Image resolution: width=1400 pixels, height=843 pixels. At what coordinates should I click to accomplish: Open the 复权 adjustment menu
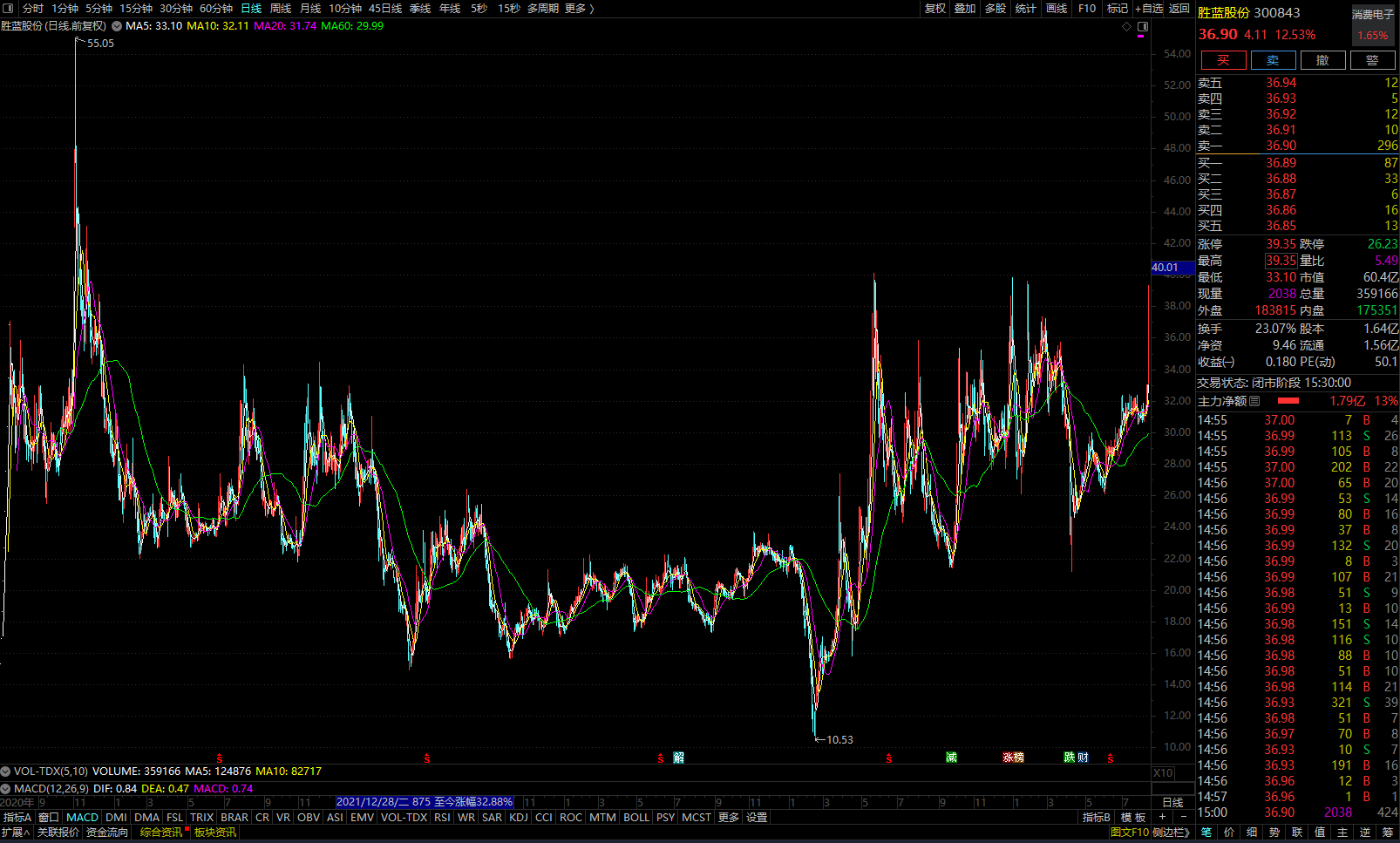935,8
